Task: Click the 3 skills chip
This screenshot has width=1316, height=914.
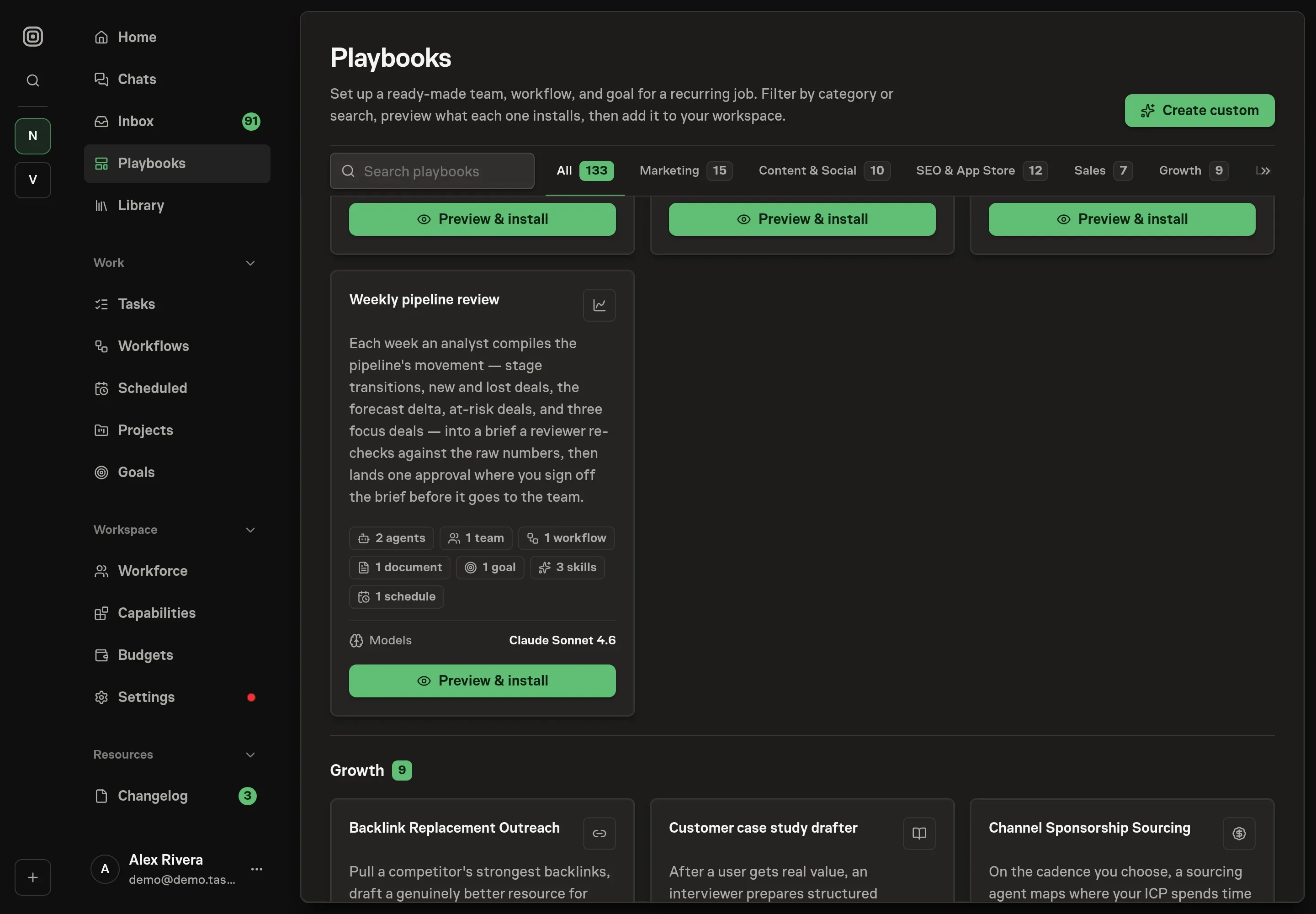Action: pyautogui.click(x=567, y=568)
